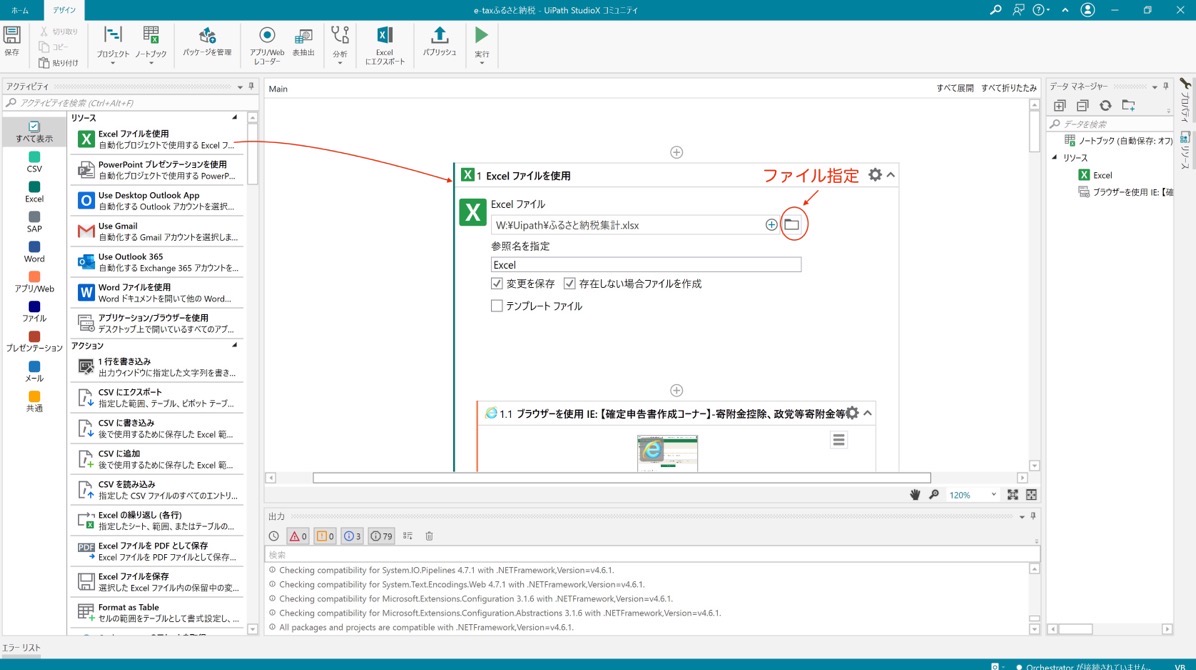
Task: Open the Error List tab
Action: pyautogui.click(x=21, y=647)
